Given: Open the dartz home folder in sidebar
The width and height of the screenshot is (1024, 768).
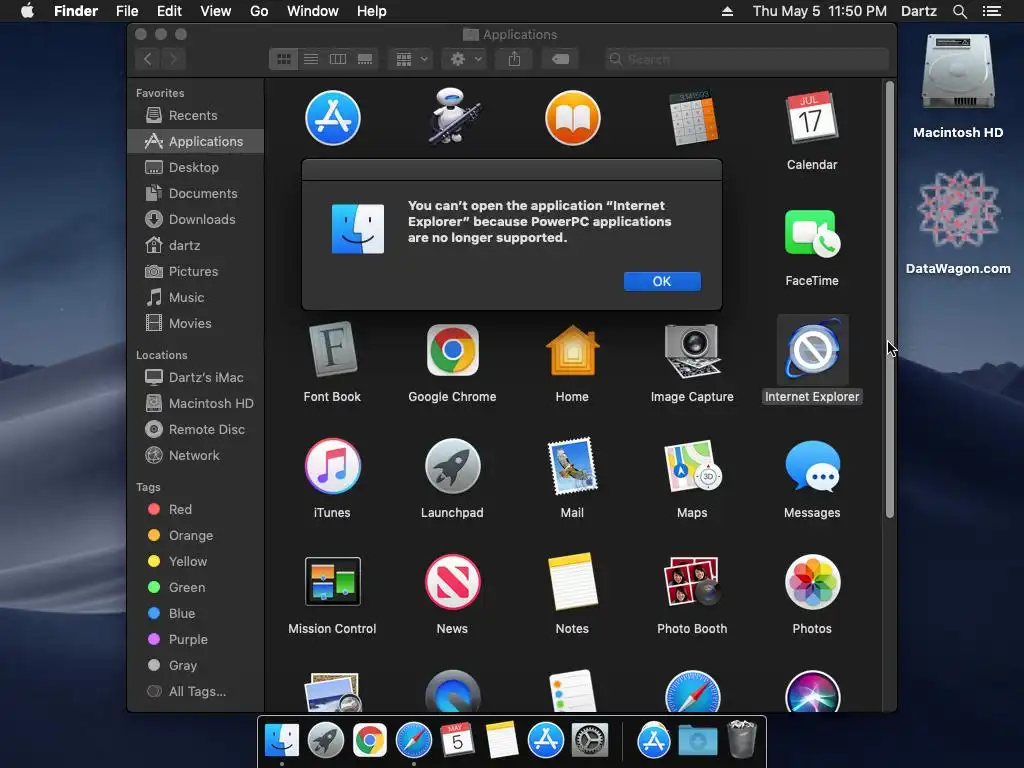Looking at the screenshot, I should 195,246.
